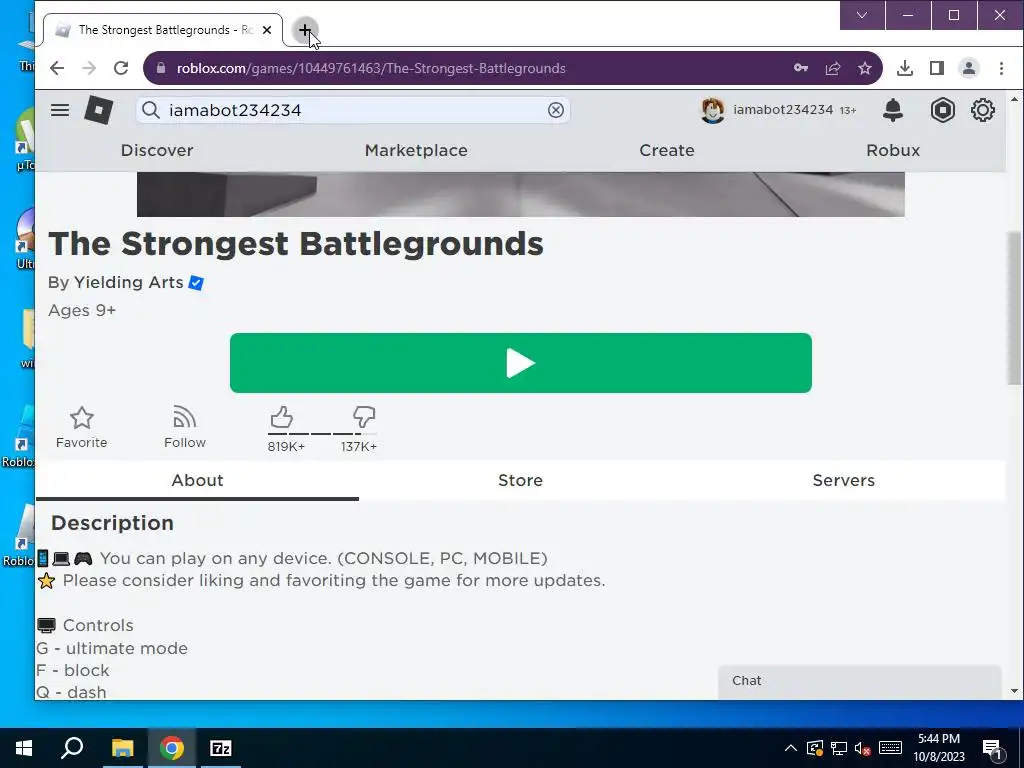The image size is (1024, 768).
Task: Go back to previous page
Action: [x=57, y=68]
